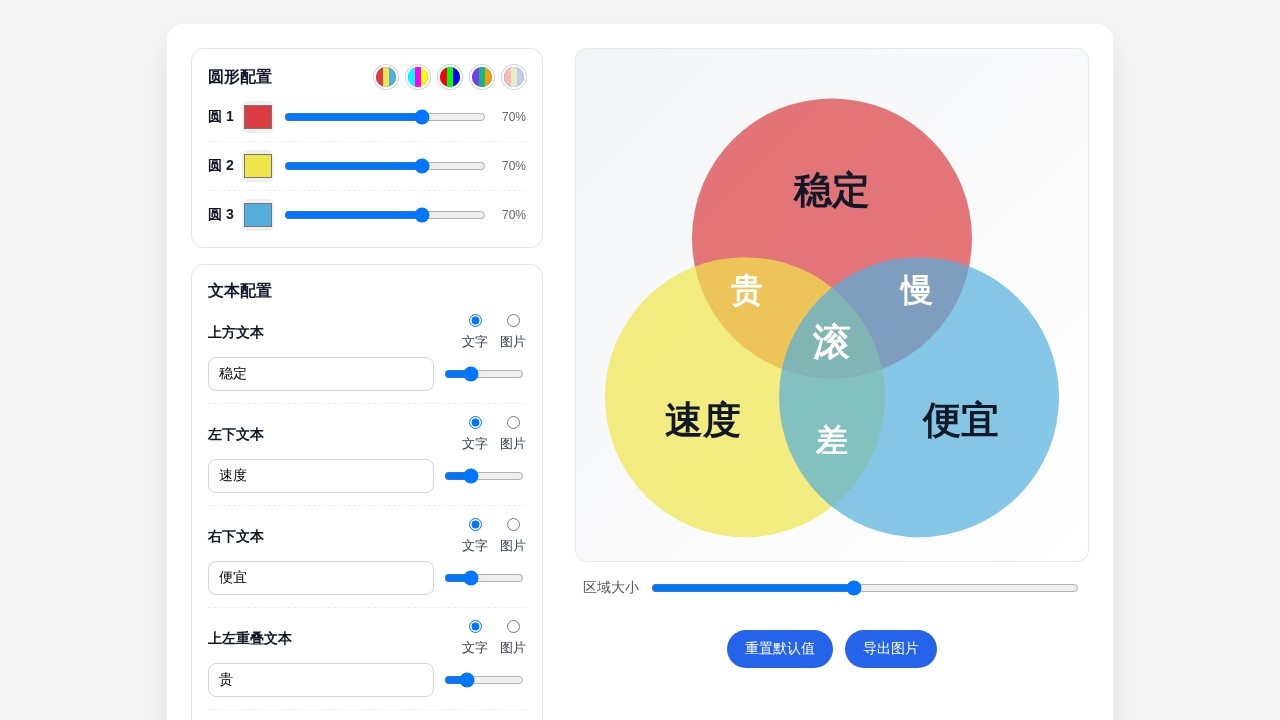
Task: Apply the purple-teal-orange palette preset
Action: (481, 77)
